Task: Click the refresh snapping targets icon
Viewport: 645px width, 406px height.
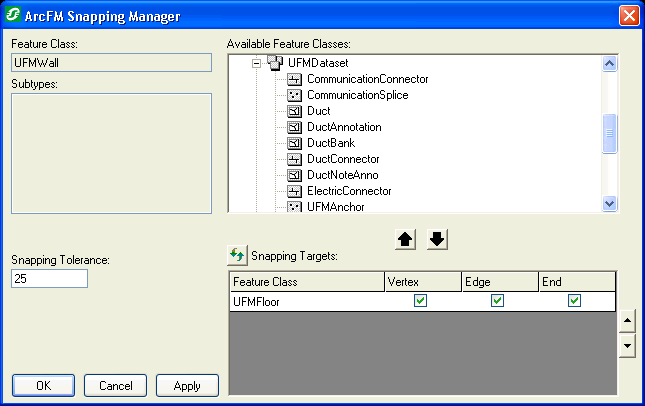Action: click(x=238, y=256)
